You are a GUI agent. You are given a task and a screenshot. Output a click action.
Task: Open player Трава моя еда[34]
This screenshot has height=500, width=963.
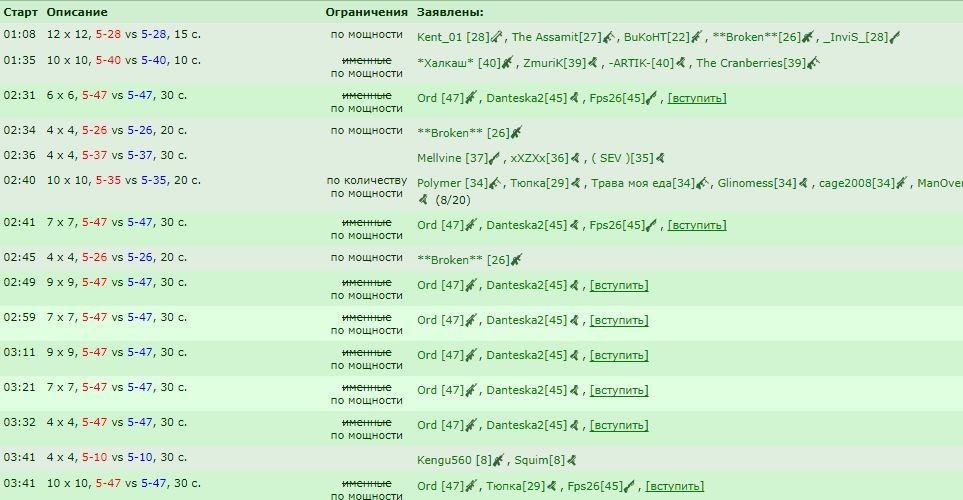(x=643, y=183)
